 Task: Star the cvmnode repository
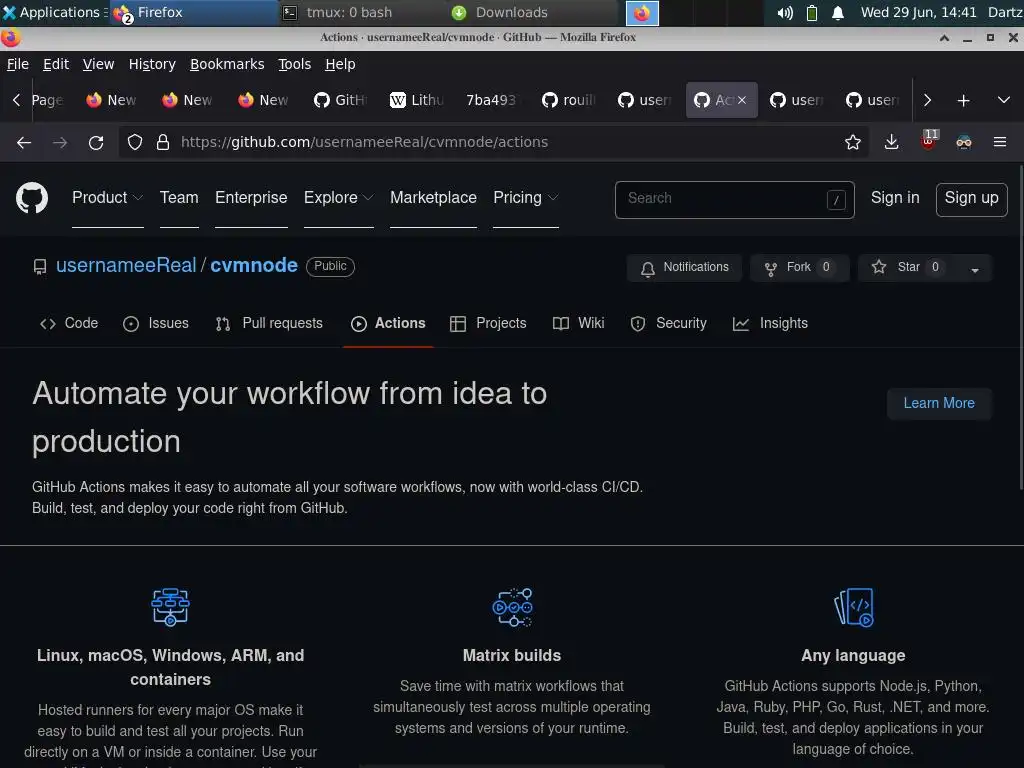pos(908,268)
